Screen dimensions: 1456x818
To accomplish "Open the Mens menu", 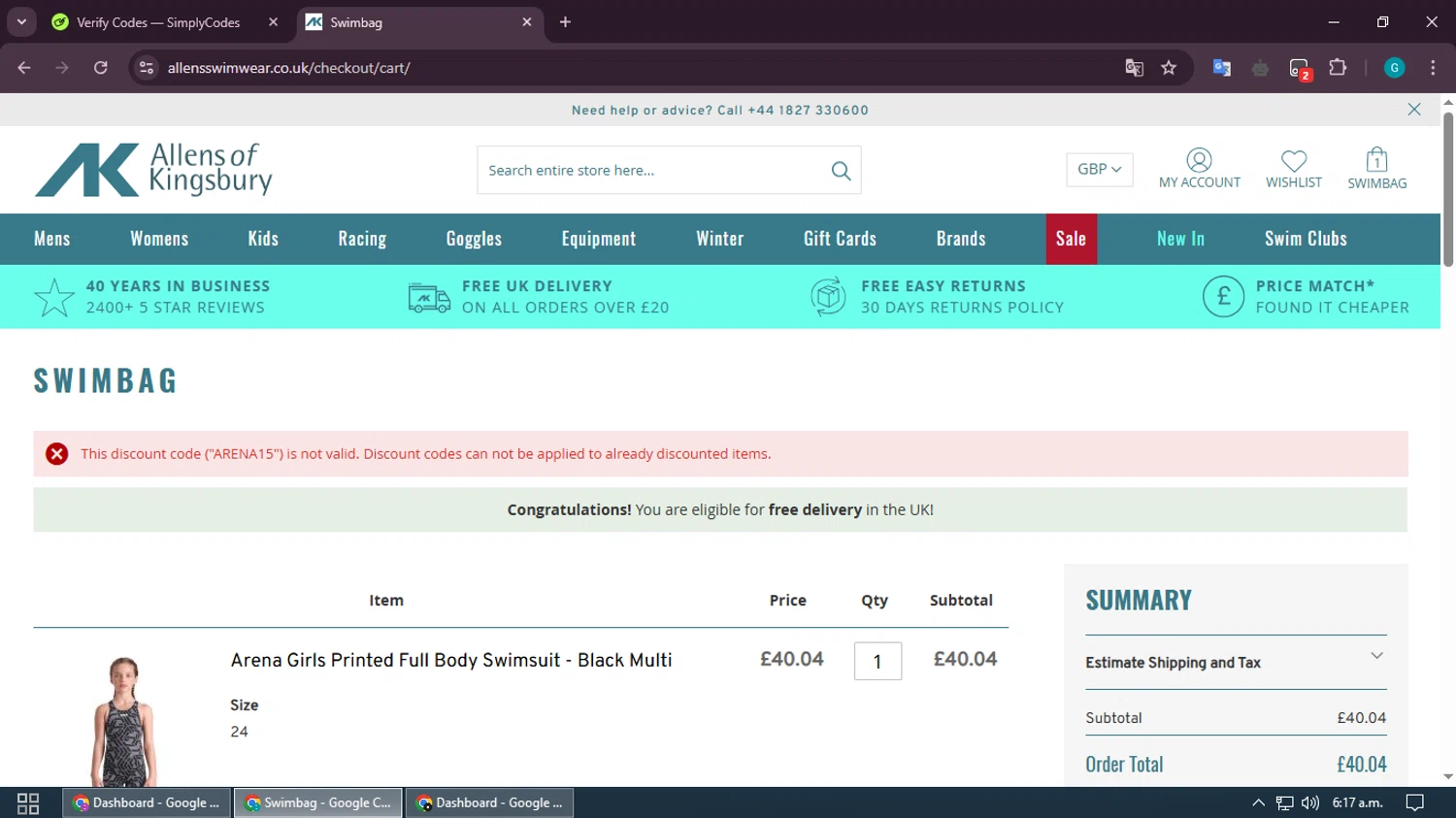I will pyautogui.click(x=52, y=239).
